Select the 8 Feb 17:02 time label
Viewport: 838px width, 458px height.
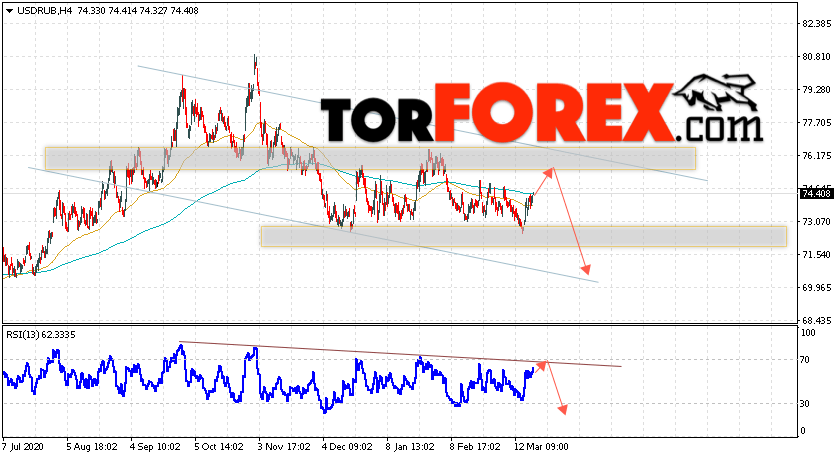point(475,447)
